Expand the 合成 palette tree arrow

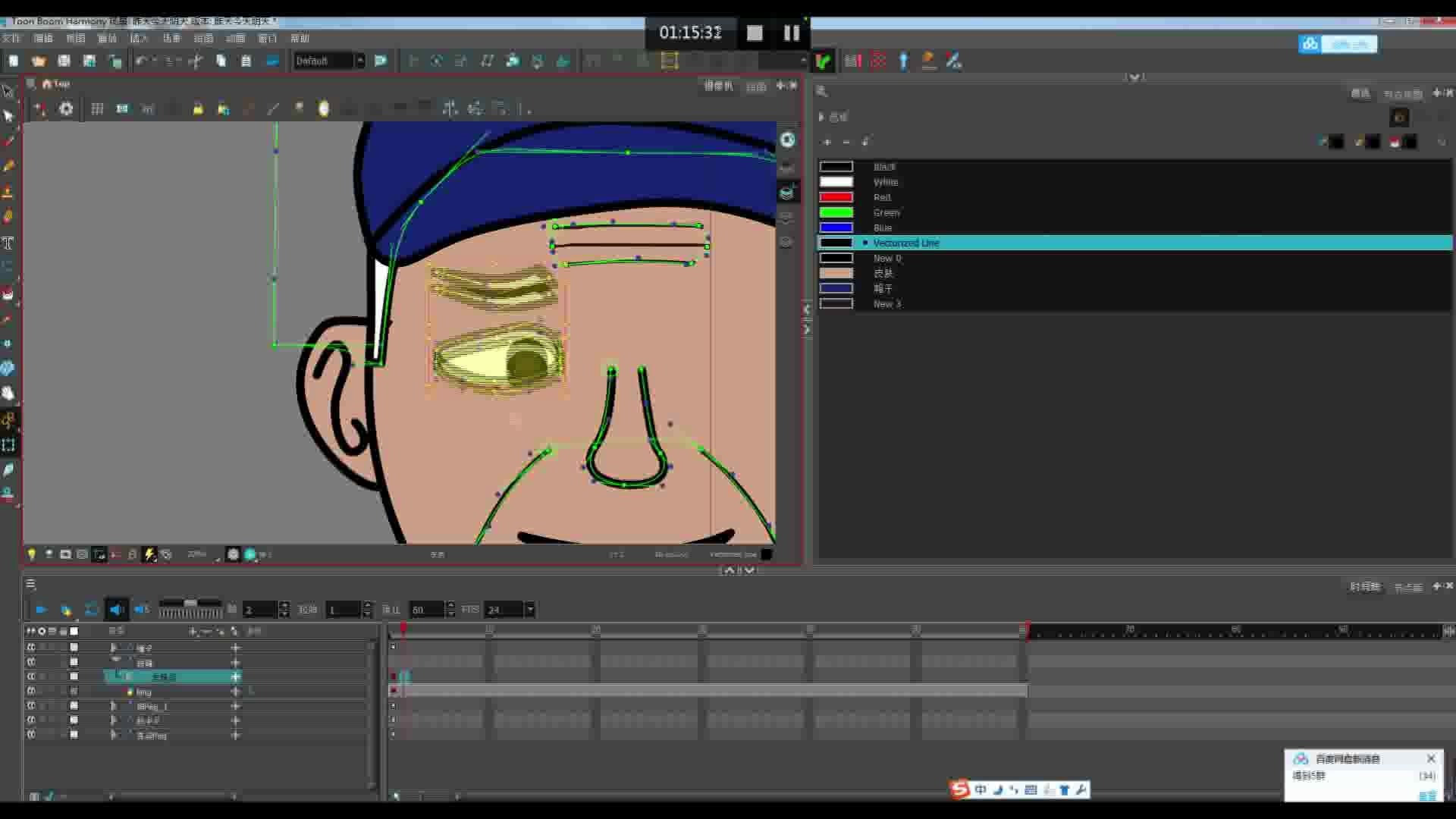821,117
